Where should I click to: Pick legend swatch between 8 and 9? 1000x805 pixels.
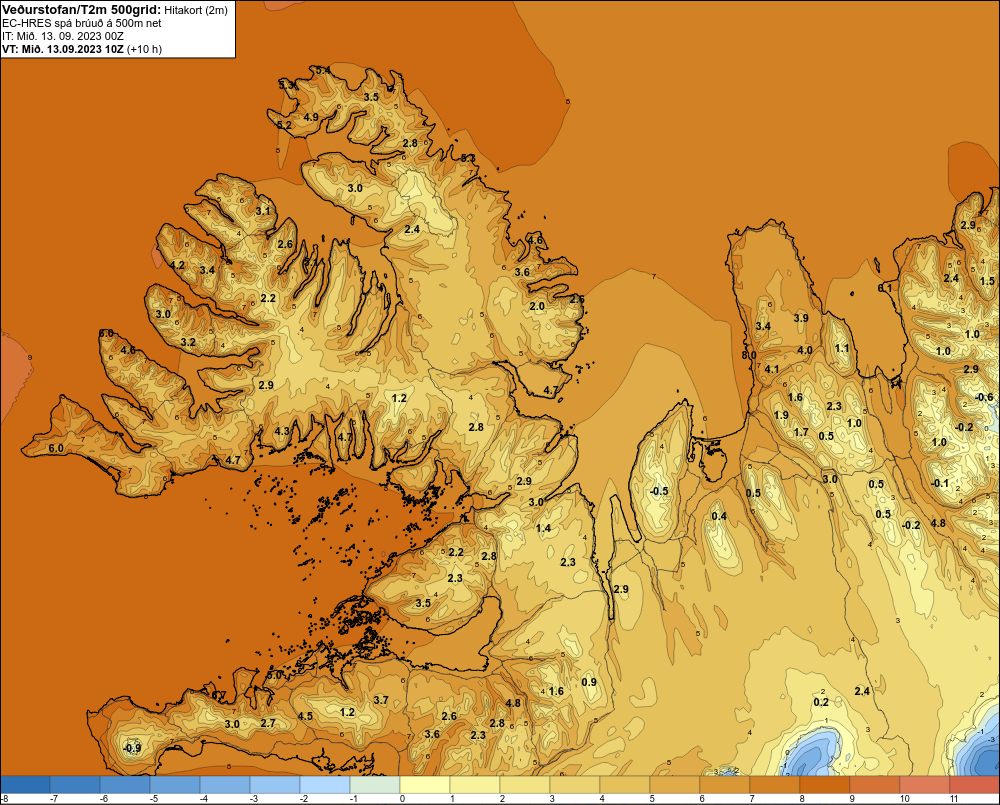[x=825, y=785]
